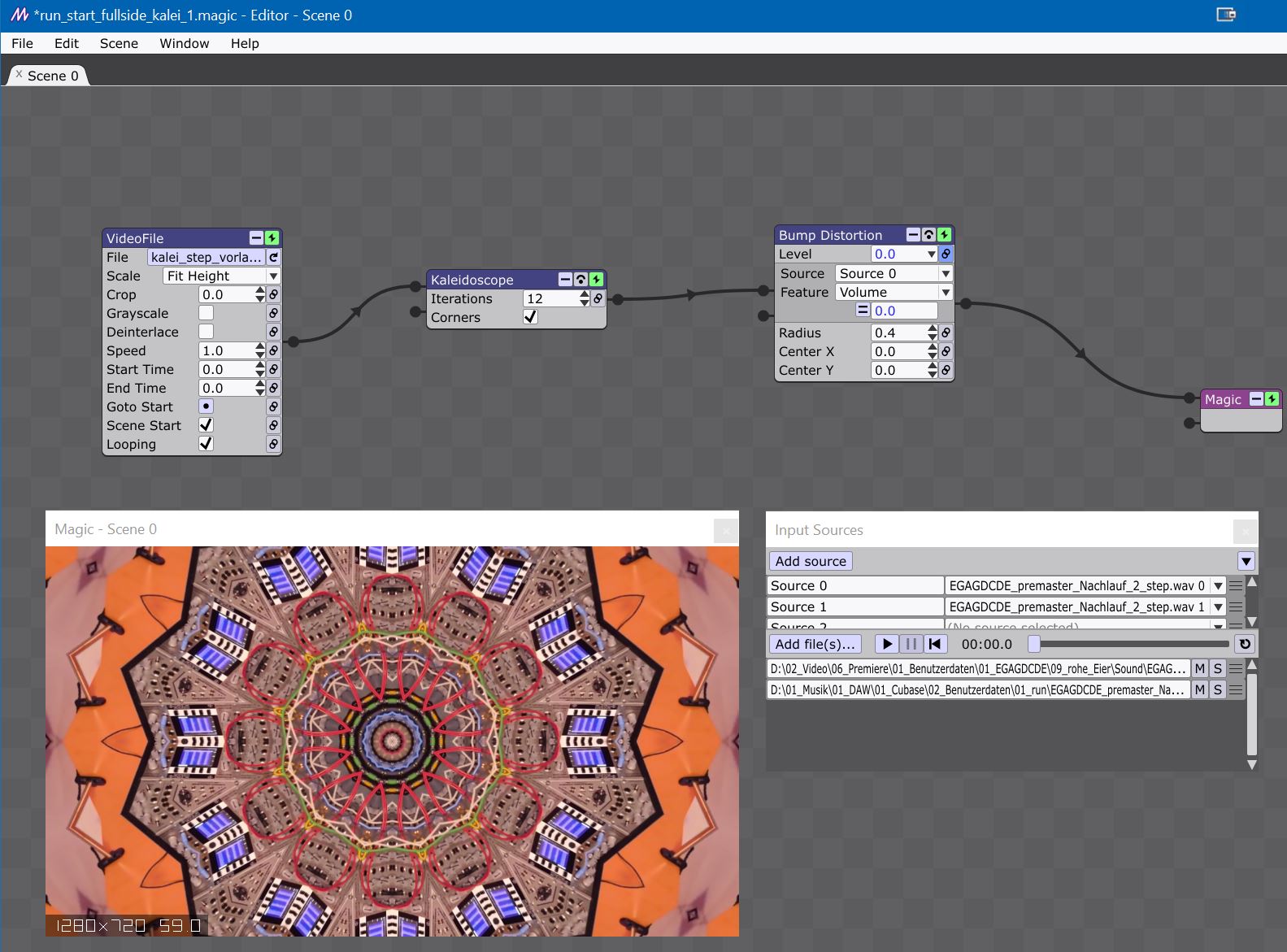
Task: Click the loop playback icon in Input Sources
Action: (1245, 644)
